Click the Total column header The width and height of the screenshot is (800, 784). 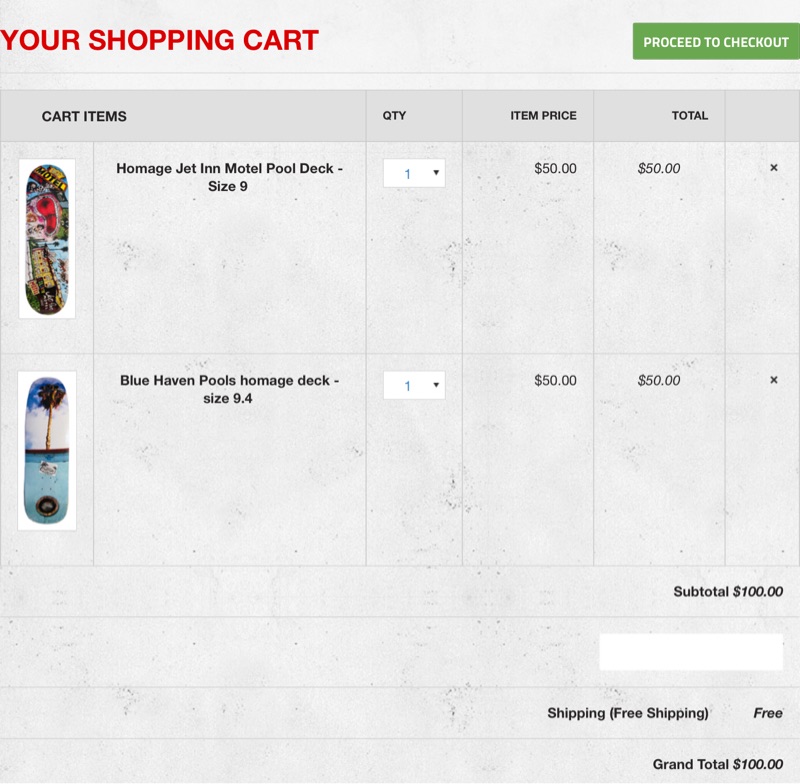click(x=689, y=115)
